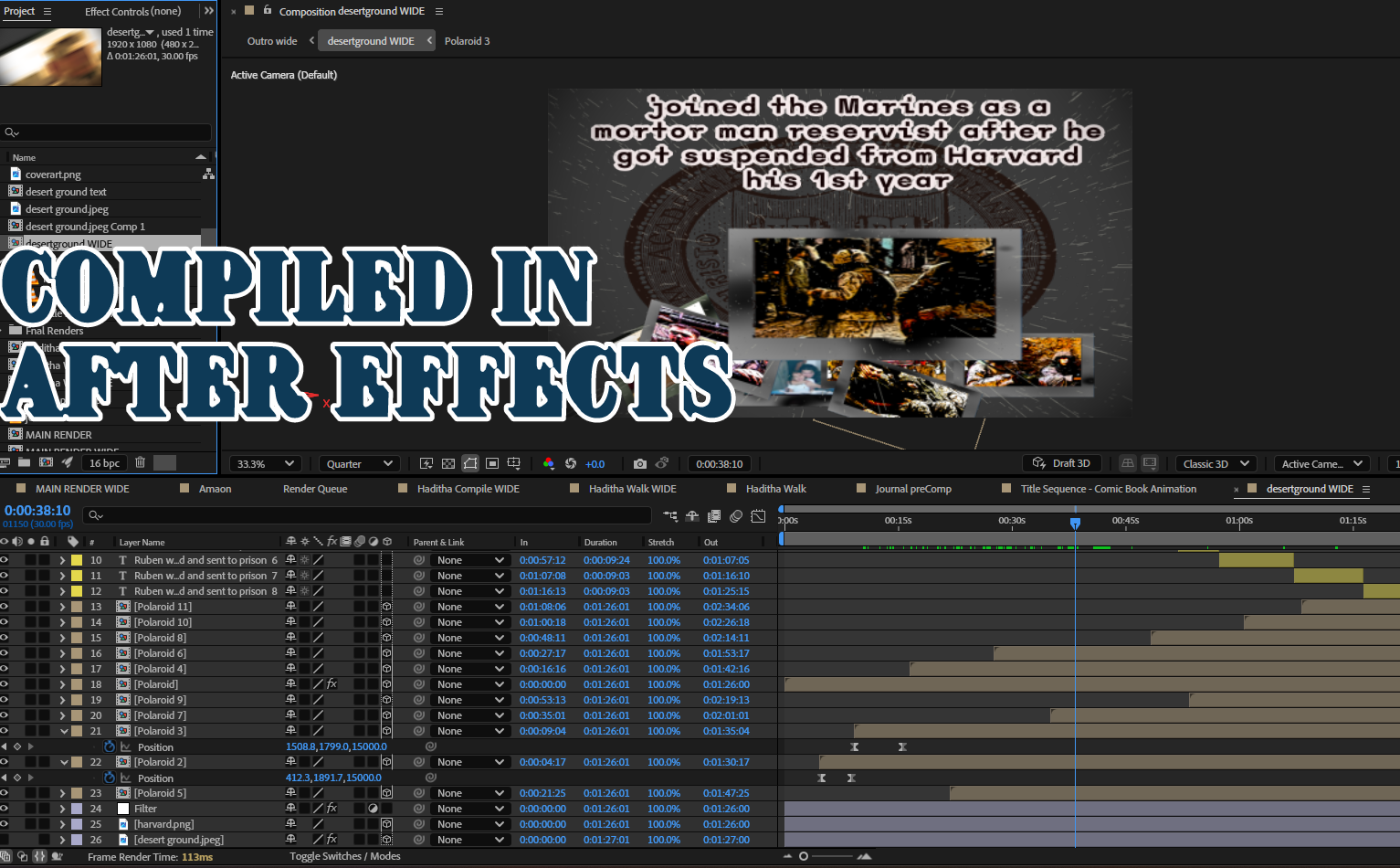
Task: Open grid and guide options icon
Action: [x=514, y=463]
